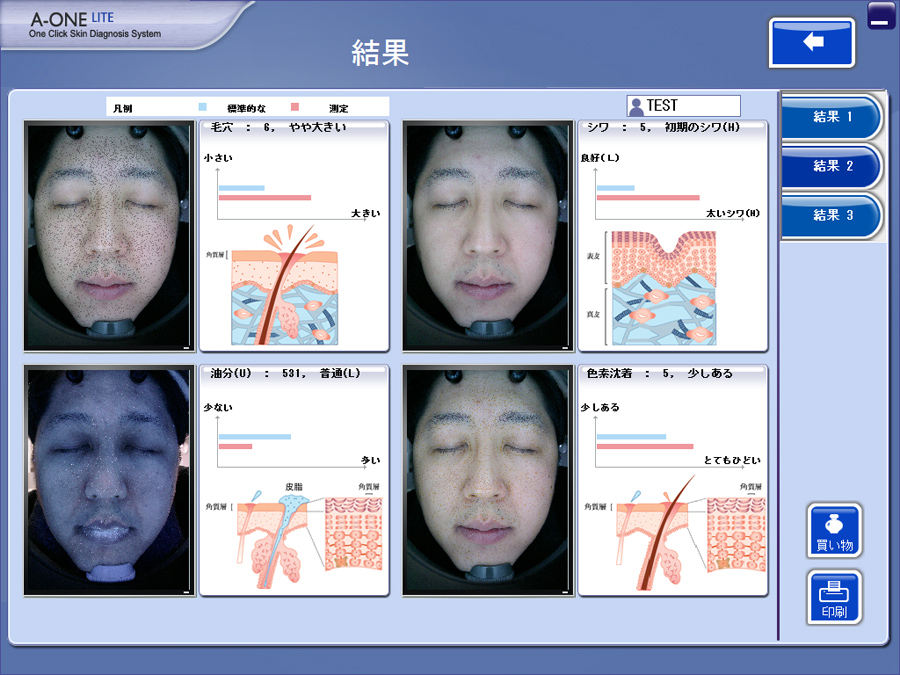This screenshot has width=900, height=675.
Task: Open the wrinkle analysis face photo
Action: tap(487, 236)
